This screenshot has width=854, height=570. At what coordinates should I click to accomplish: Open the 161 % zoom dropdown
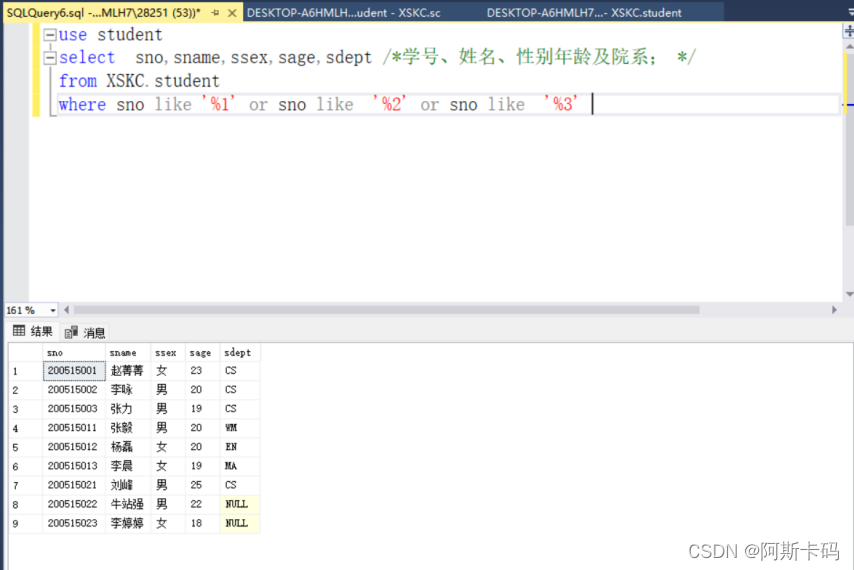pyautogui.click(x=53, y=310)
